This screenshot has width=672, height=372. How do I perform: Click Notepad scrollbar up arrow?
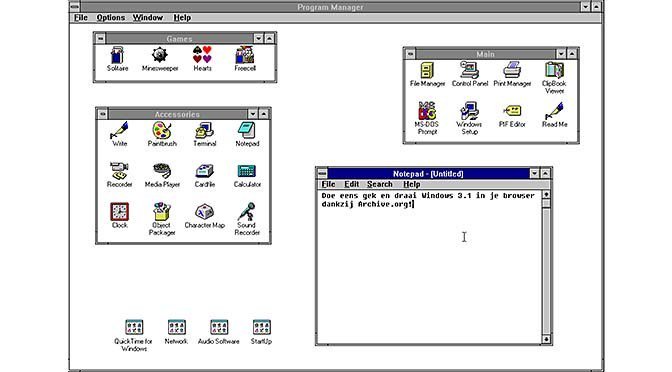click(x=546, y=195)
